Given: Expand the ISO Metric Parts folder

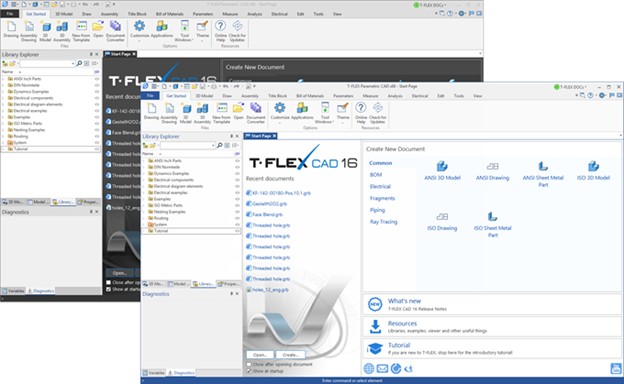Looking at the screenshot, I should pyautogui.click(x=144, y=205).
